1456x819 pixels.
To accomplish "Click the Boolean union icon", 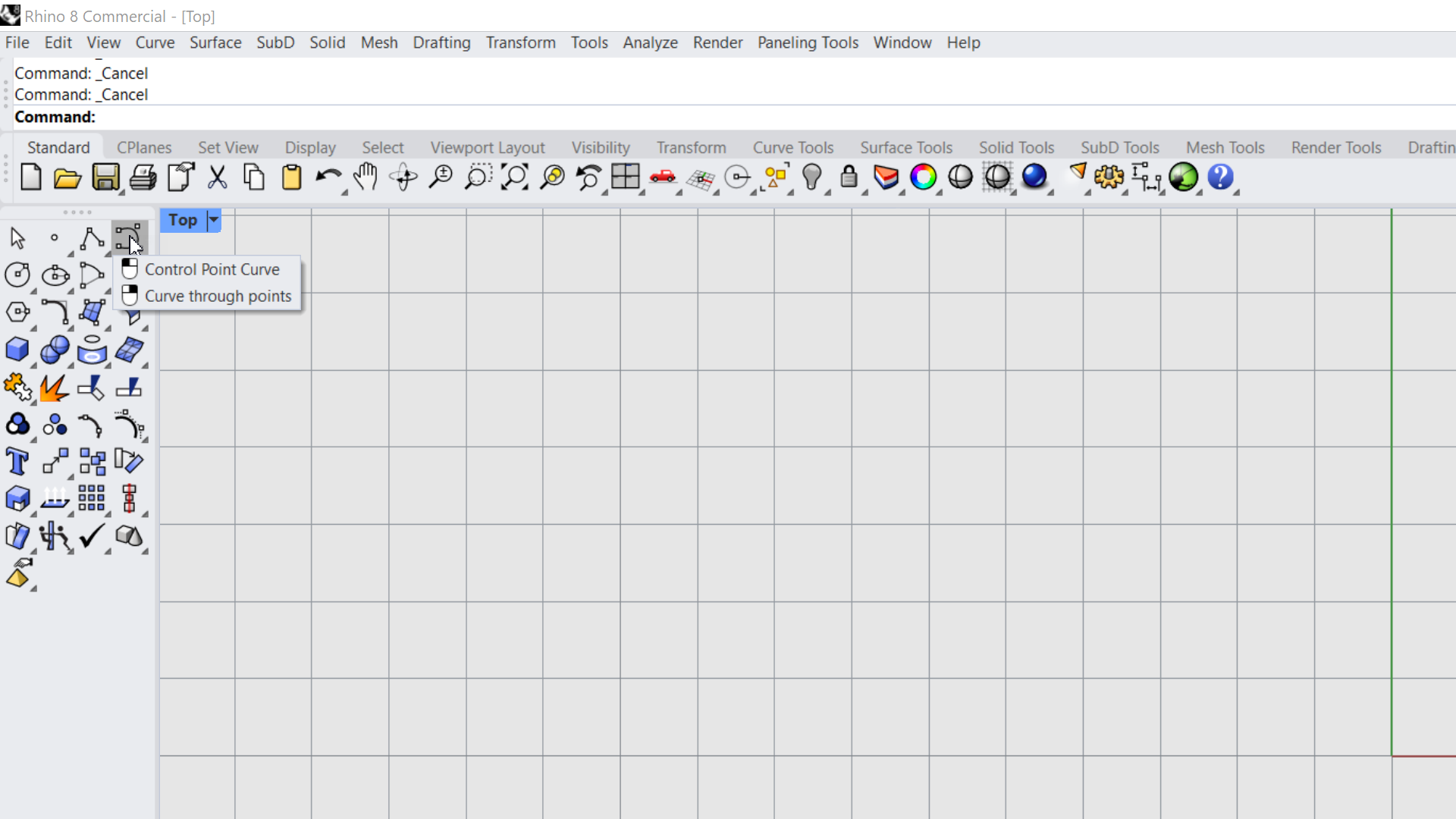I will (x=17, y=425).
